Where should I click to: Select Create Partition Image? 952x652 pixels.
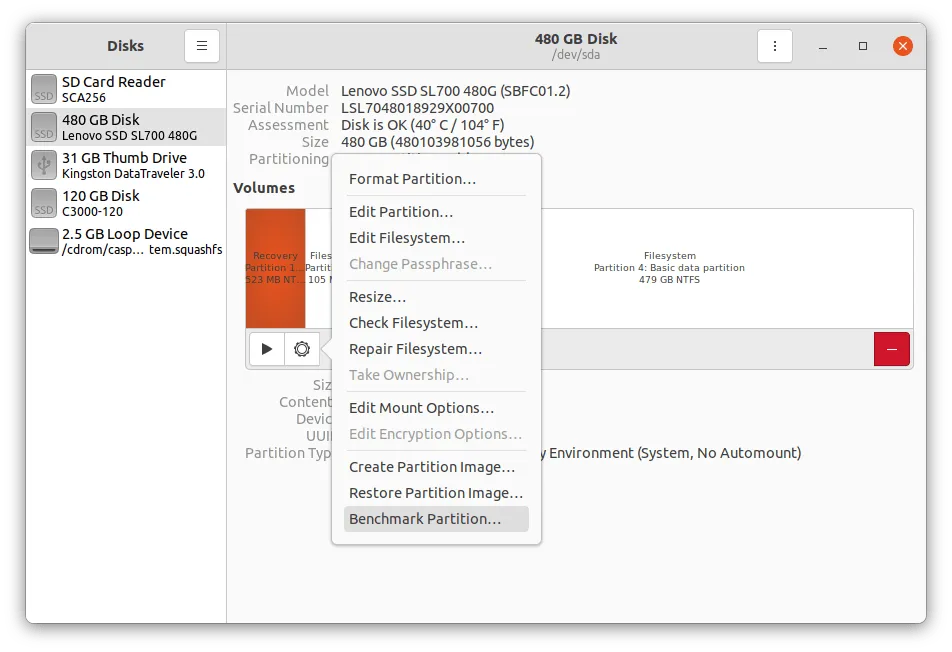[432, 466]
